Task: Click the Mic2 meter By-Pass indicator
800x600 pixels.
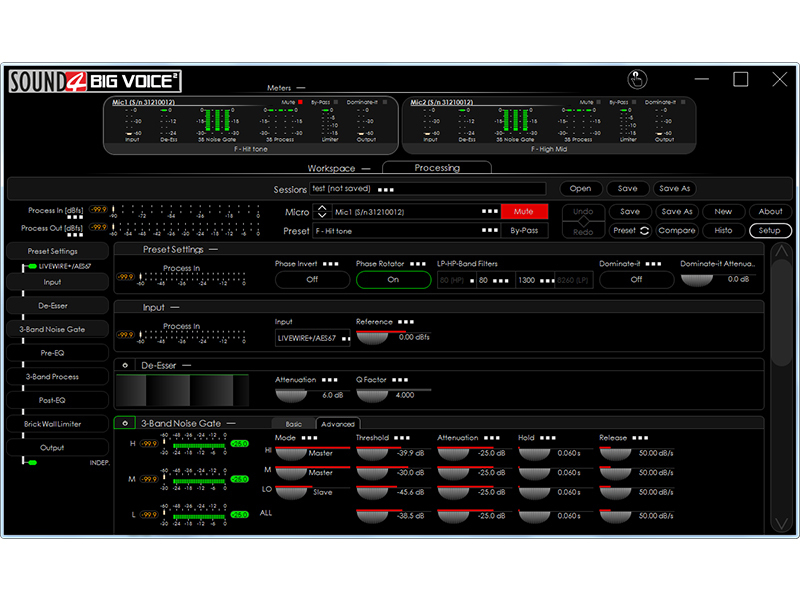Action: click(633, 102)
